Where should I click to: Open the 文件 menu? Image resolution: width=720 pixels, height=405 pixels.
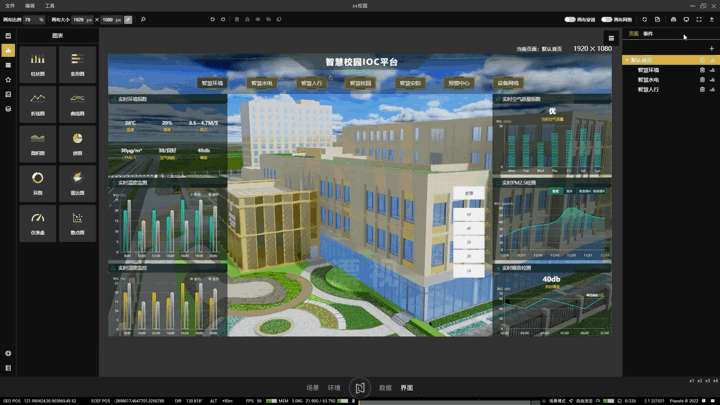(10, 6)
